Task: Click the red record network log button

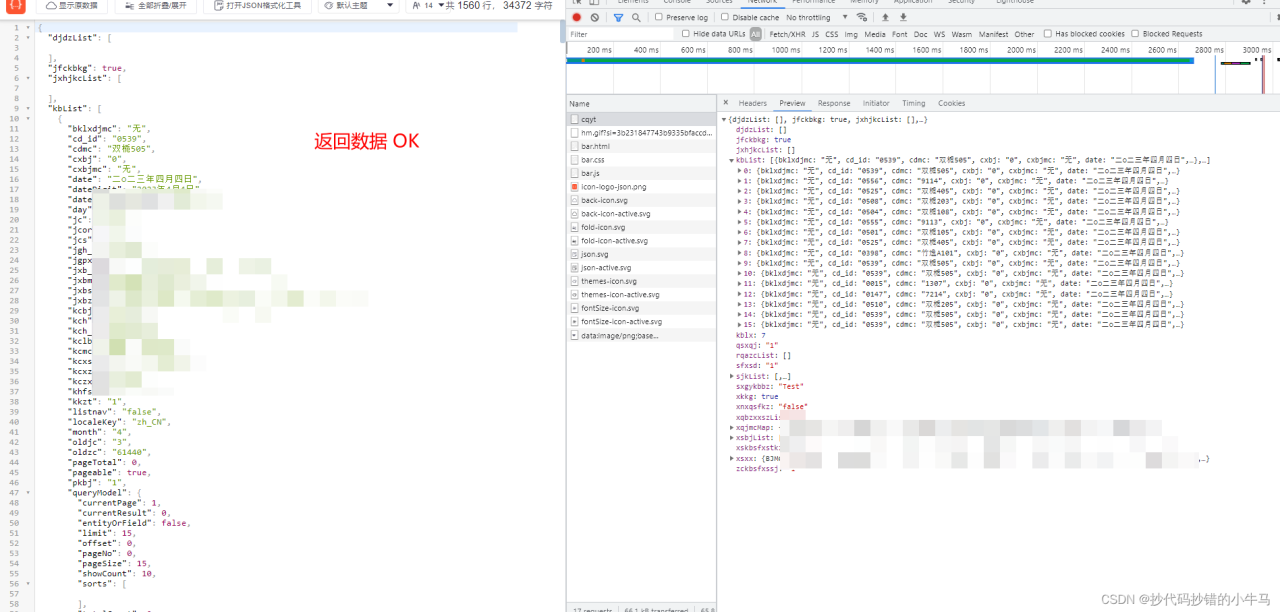Action: point(577,18)
